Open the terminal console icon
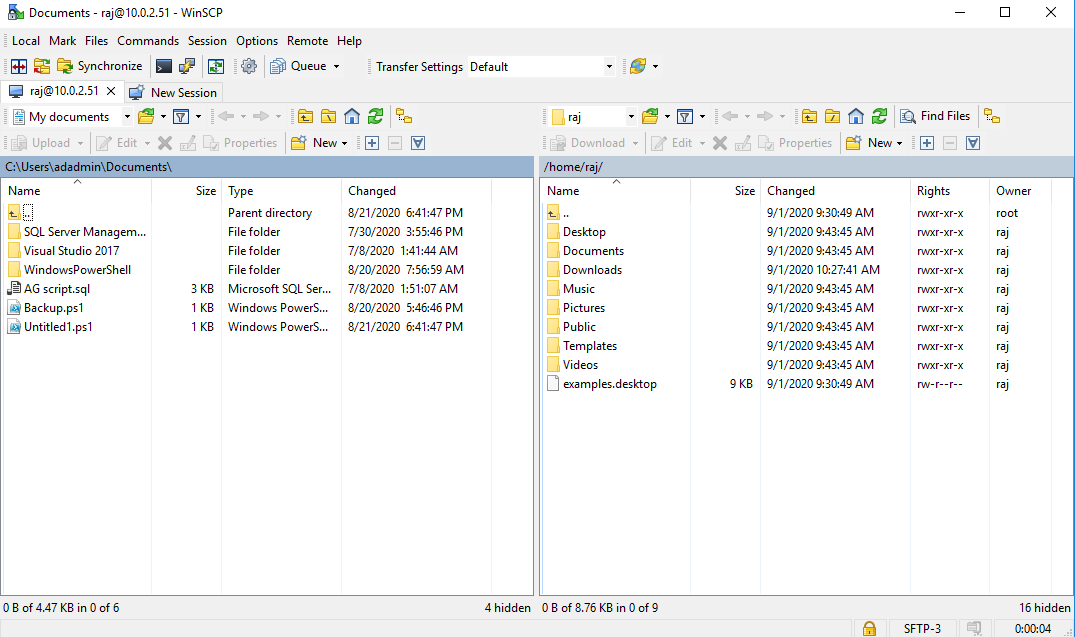Viewport: 1075px width, 637px height. coord(164,67)
